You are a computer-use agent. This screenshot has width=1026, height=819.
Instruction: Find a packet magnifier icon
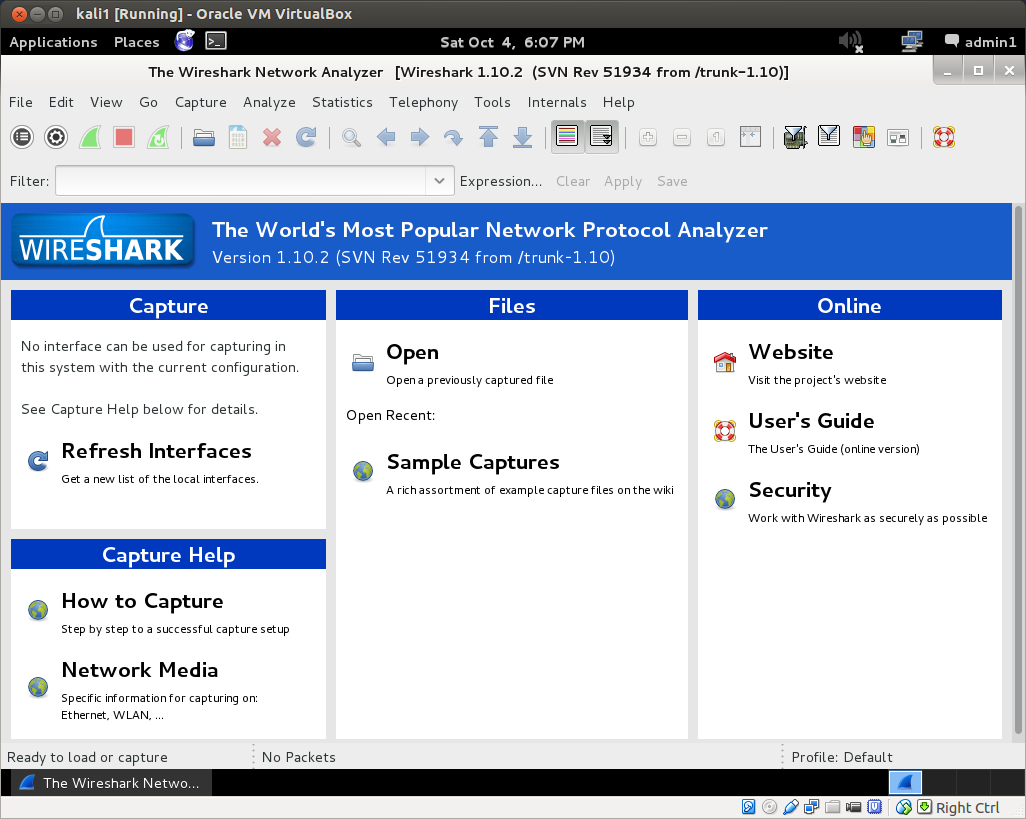pyautogui.click(x=352, y=137)
